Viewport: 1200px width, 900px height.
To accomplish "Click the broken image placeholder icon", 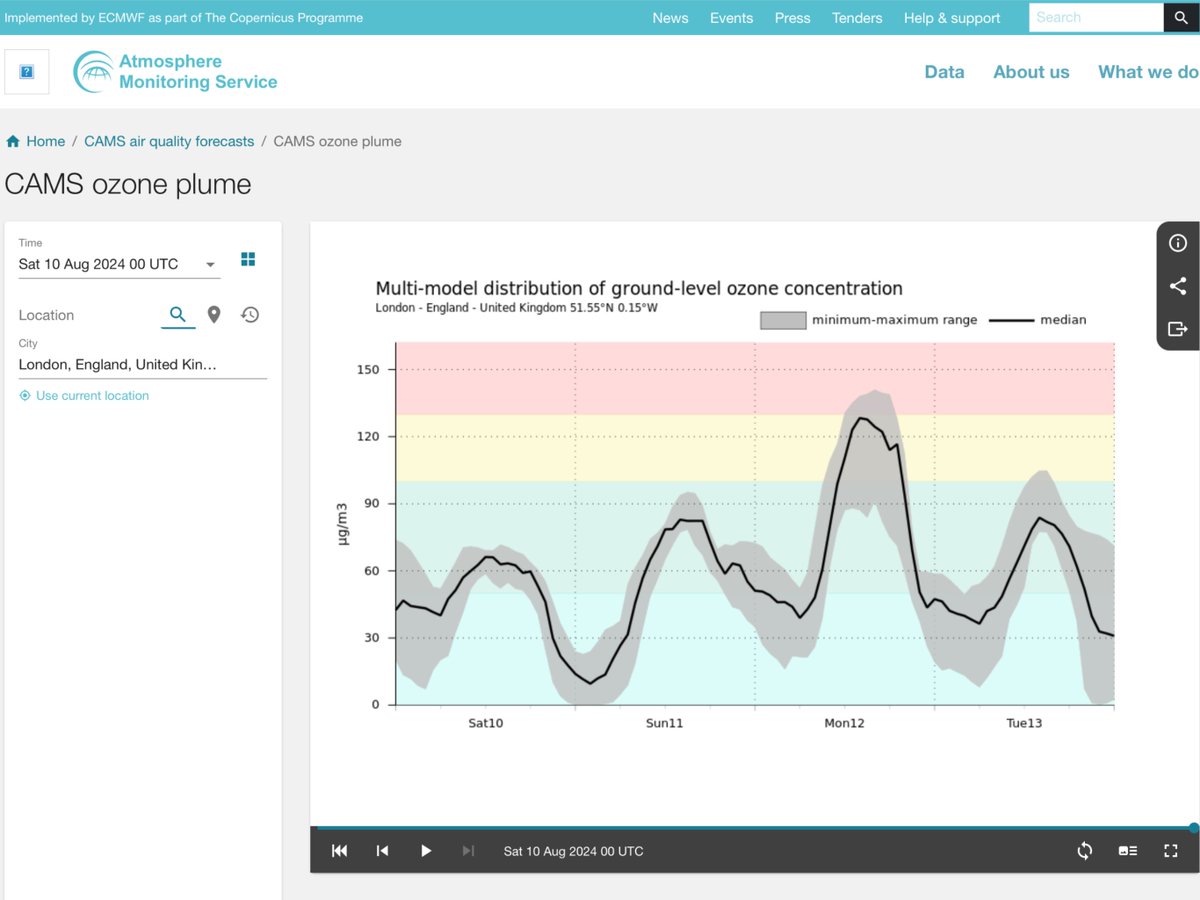I will 27,72.
